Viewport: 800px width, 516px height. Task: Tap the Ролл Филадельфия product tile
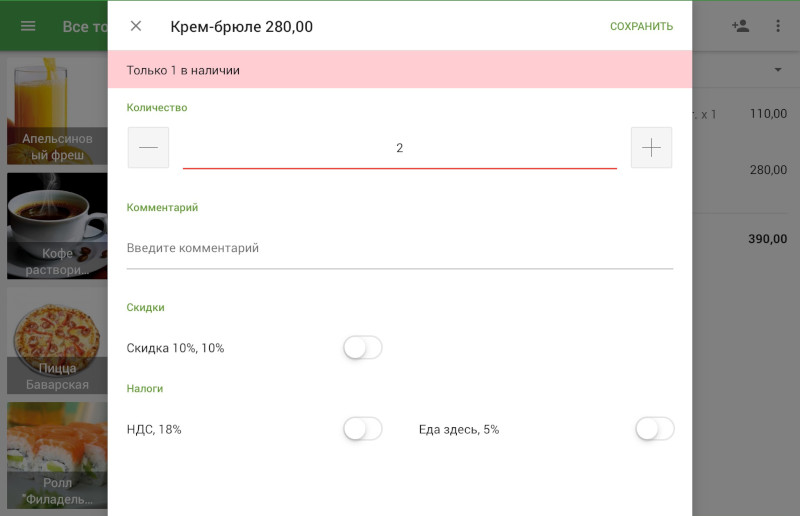coord(57,455)
